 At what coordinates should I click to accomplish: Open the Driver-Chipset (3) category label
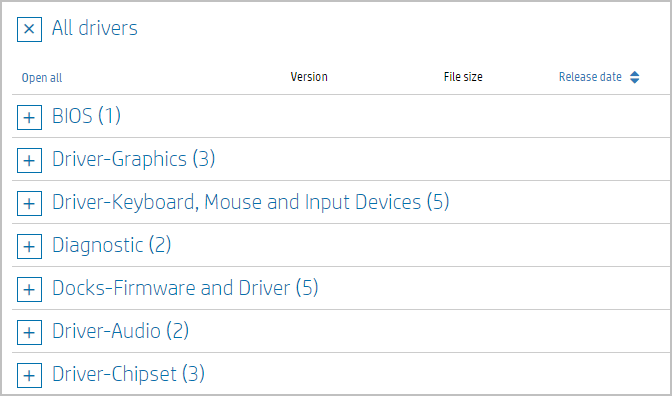click(128, 374)
